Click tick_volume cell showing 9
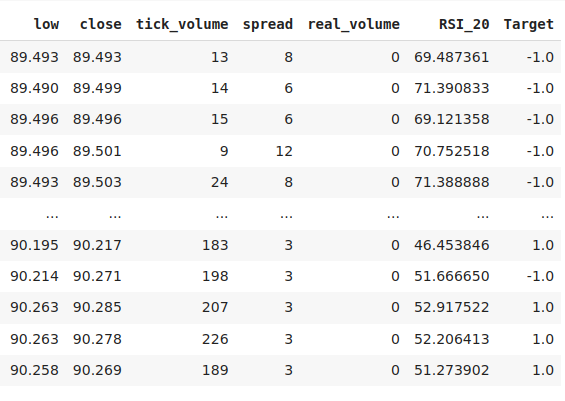565x401 pixels. (224, 151)
